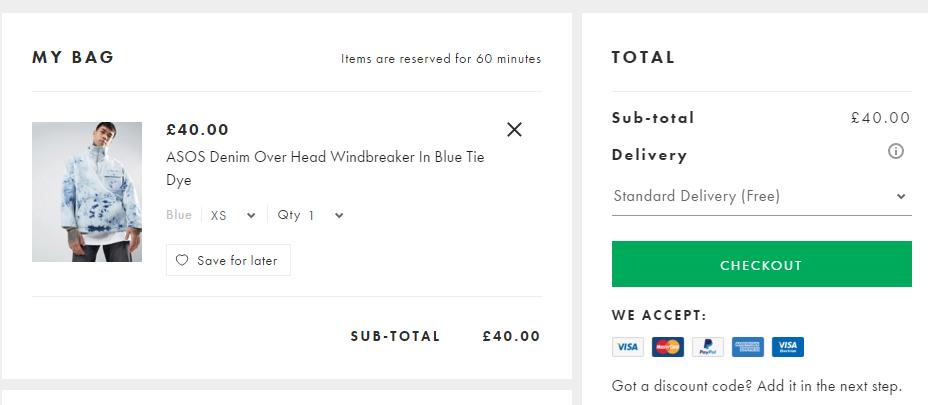Click the £40.00 item price
The height and width of the screenshot is (405, 928).
[198, 129]
